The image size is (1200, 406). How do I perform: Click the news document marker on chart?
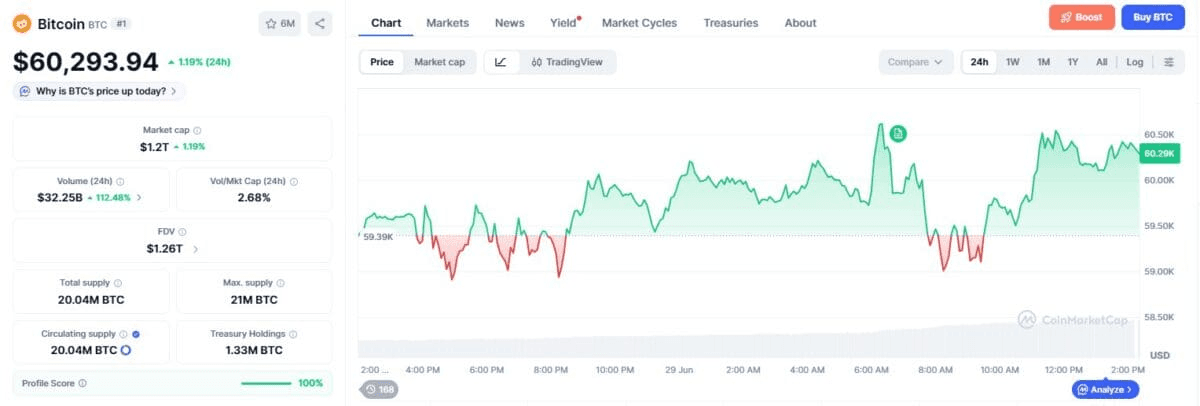[898, 133]
